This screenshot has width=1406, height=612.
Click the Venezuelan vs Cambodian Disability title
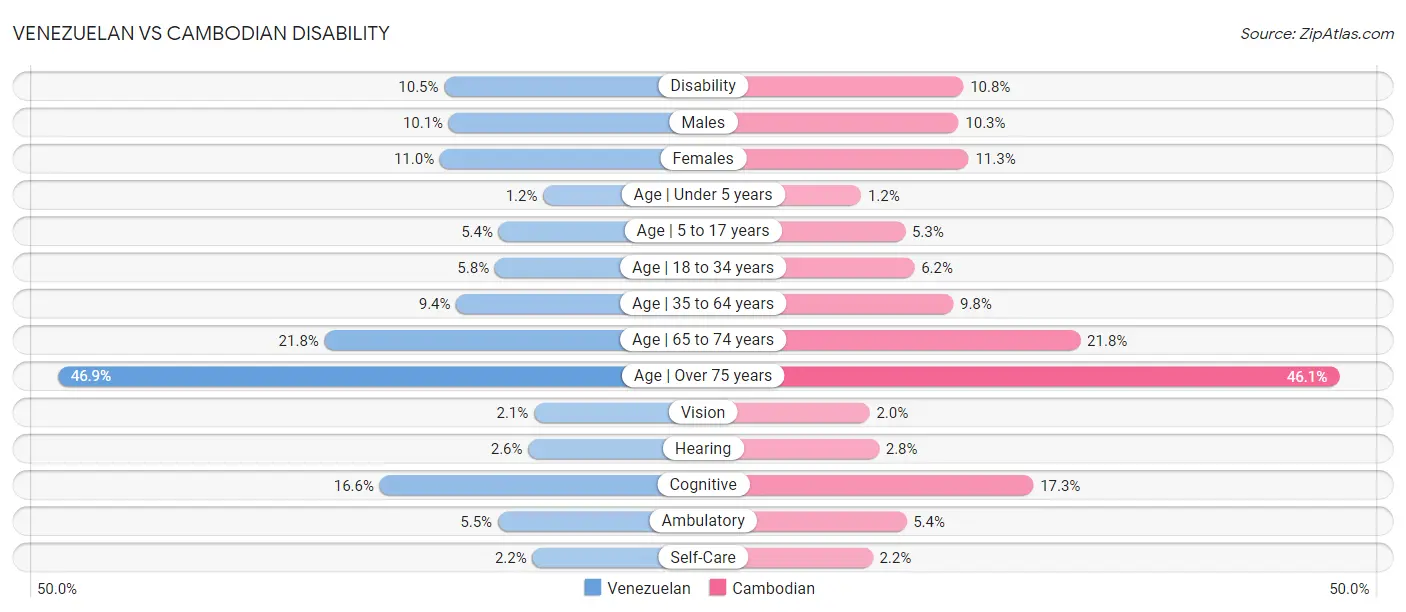tap(201, 33)
